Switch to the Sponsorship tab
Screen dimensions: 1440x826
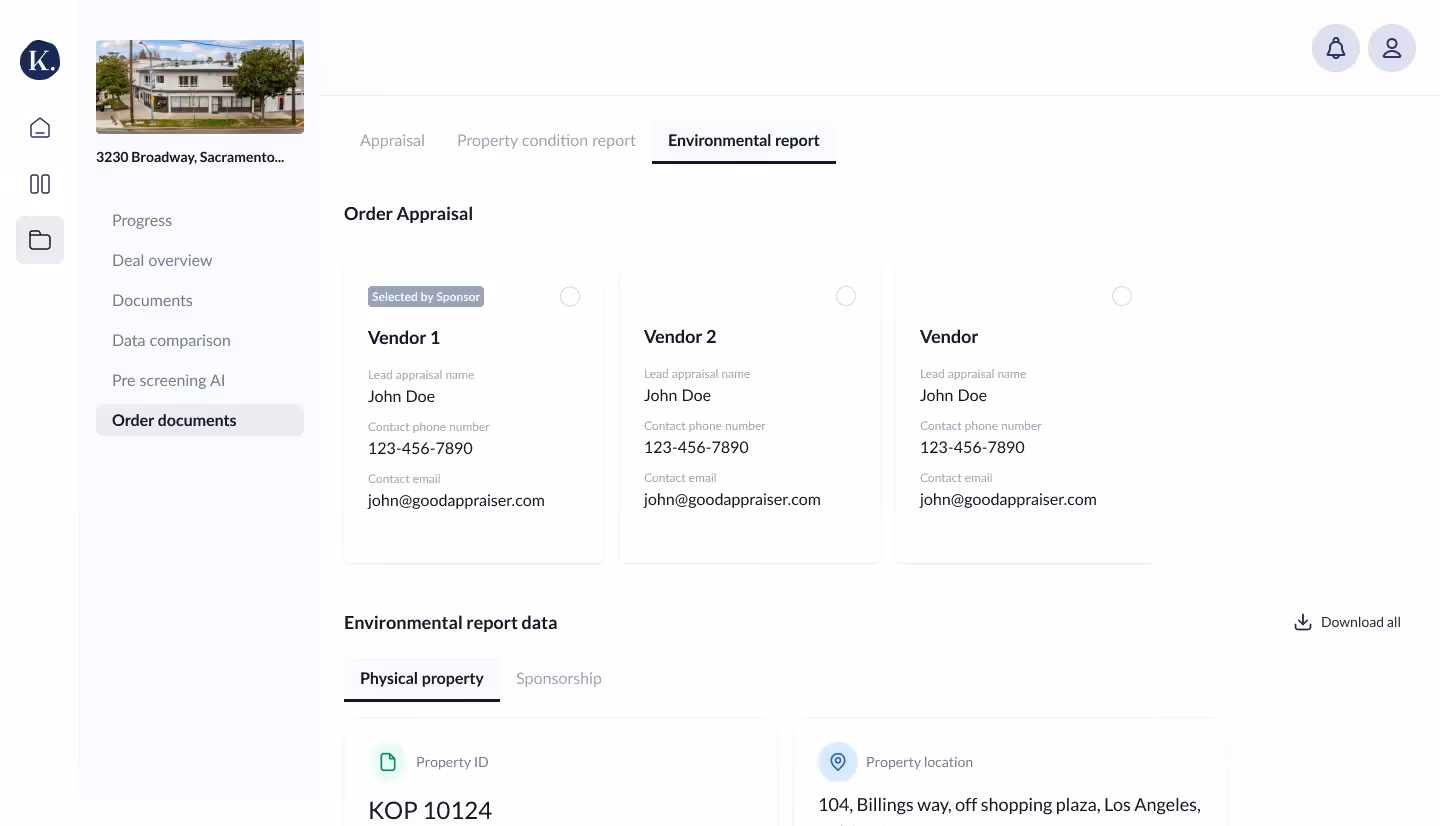(558, 678)
